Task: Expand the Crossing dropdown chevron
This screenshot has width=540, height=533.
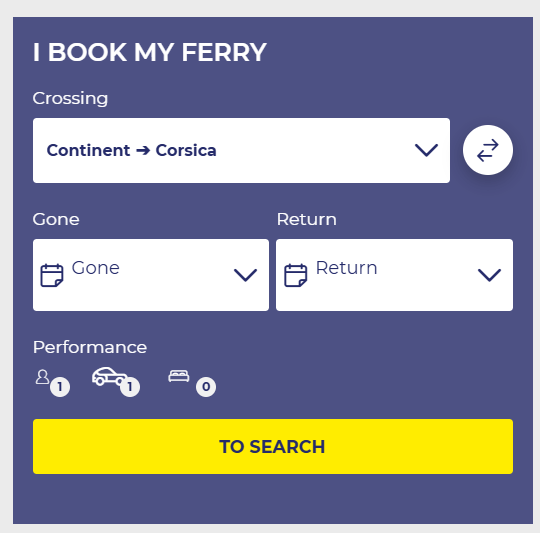Action: click(x=426, y=150)
